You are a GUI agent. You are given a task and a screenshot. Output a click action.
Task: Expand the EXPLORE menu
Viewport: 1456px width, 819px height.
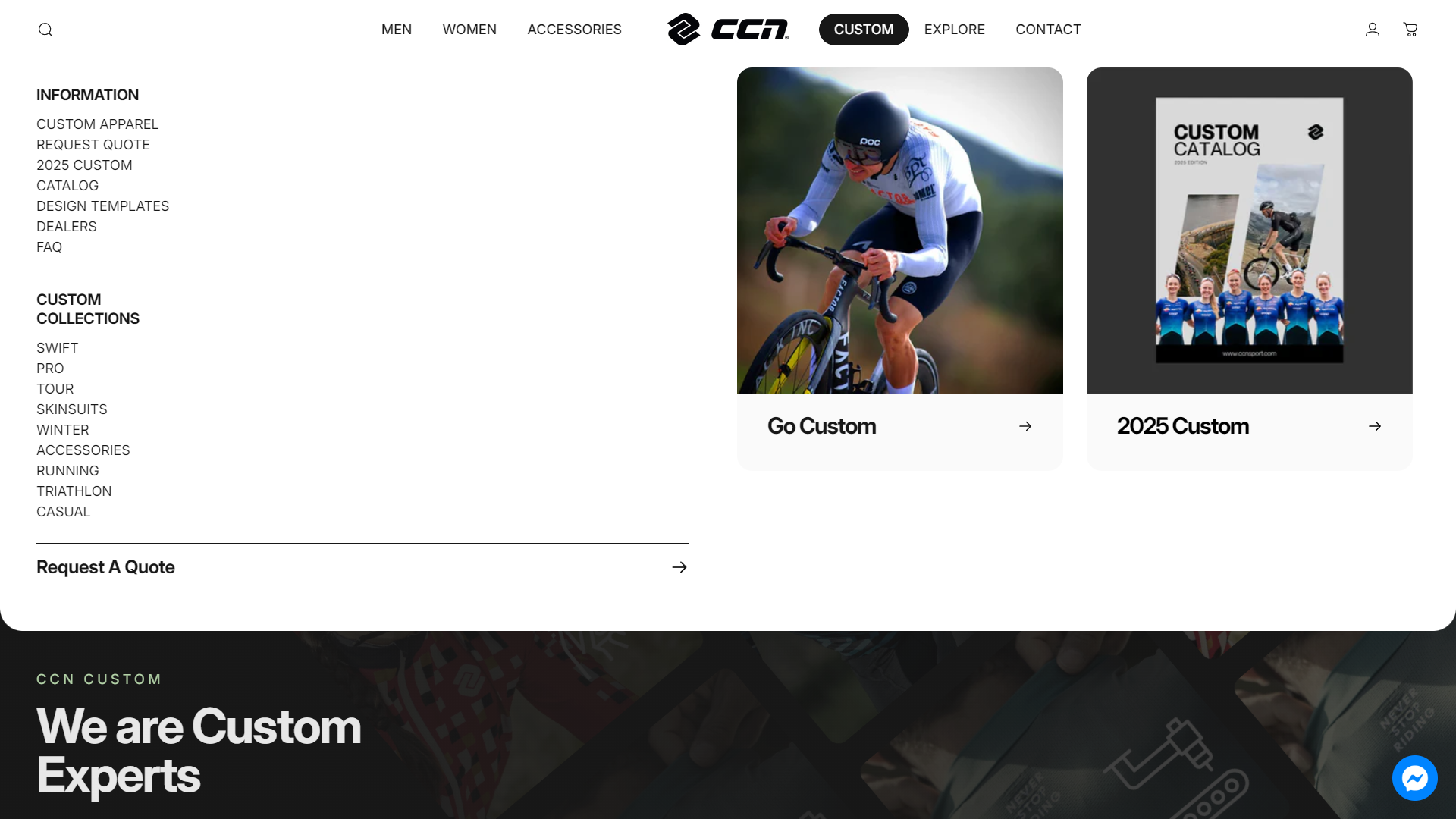point(955,30)
